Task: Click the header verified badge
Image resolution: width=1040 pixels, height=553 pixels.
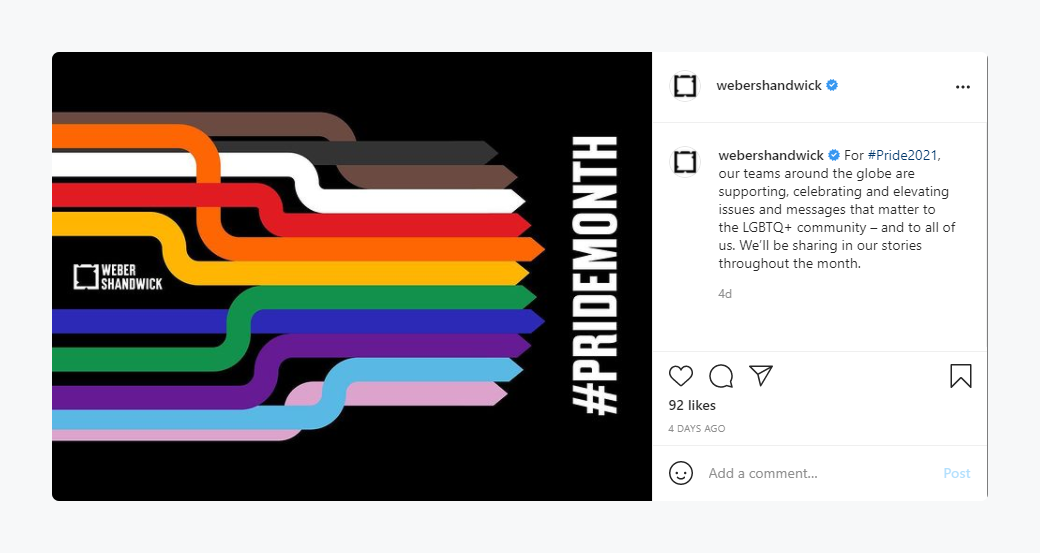Action: [x=832, y=86]
